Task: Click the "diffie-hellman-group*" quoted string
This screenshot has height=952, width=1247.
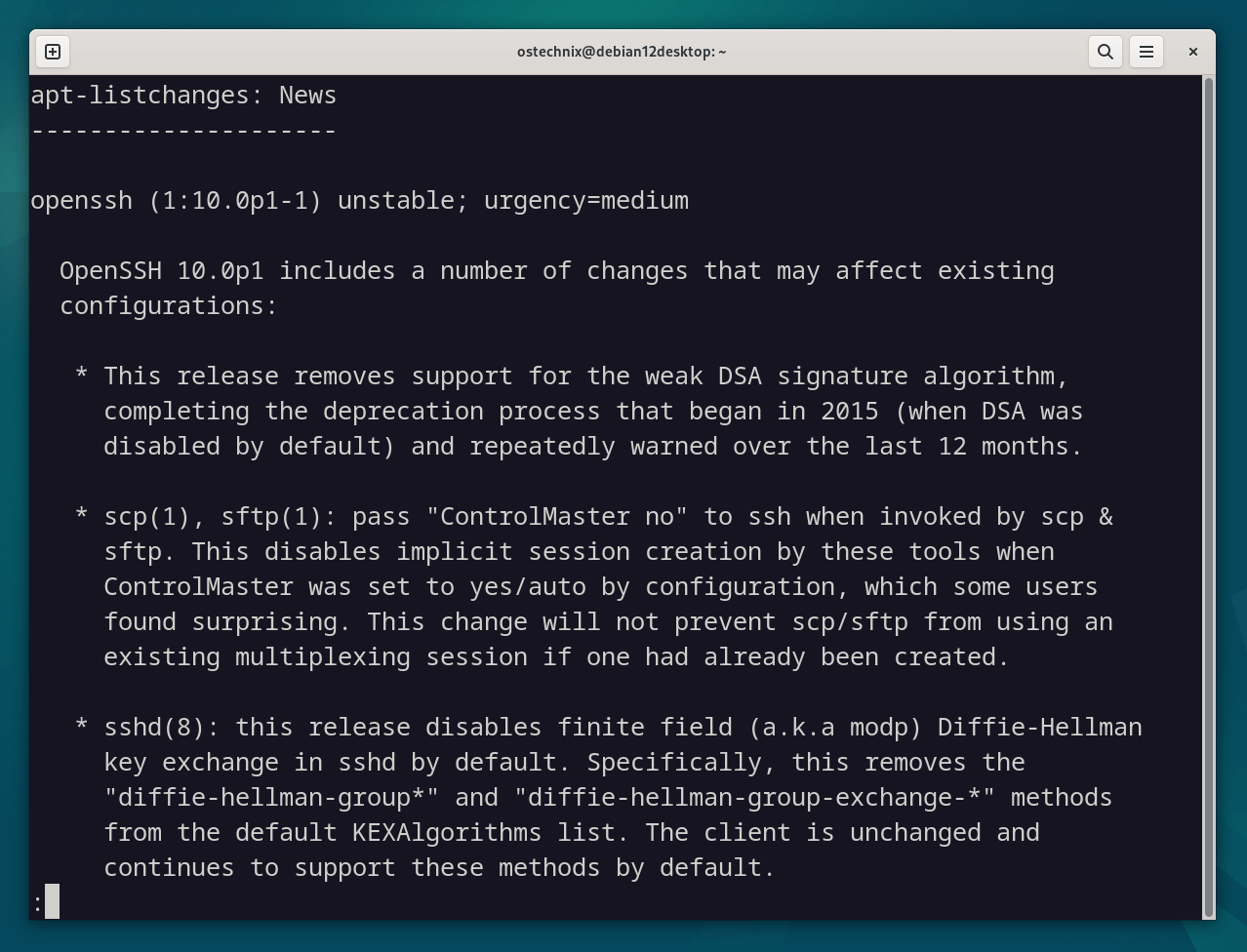Action: (271, 797)
